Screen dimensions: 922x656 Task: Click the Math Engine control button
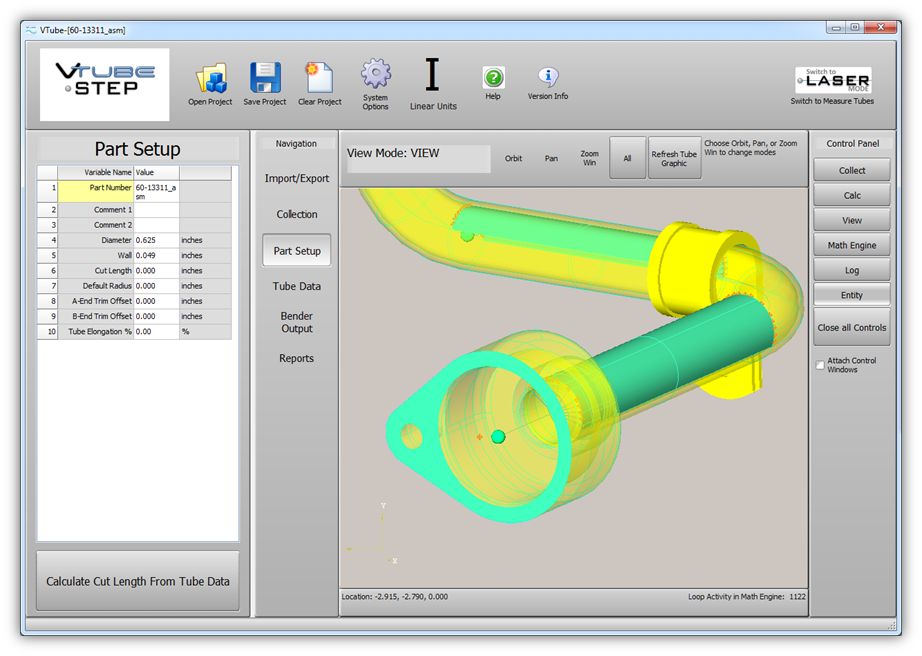pyautogui.click(x=851, y=245)
